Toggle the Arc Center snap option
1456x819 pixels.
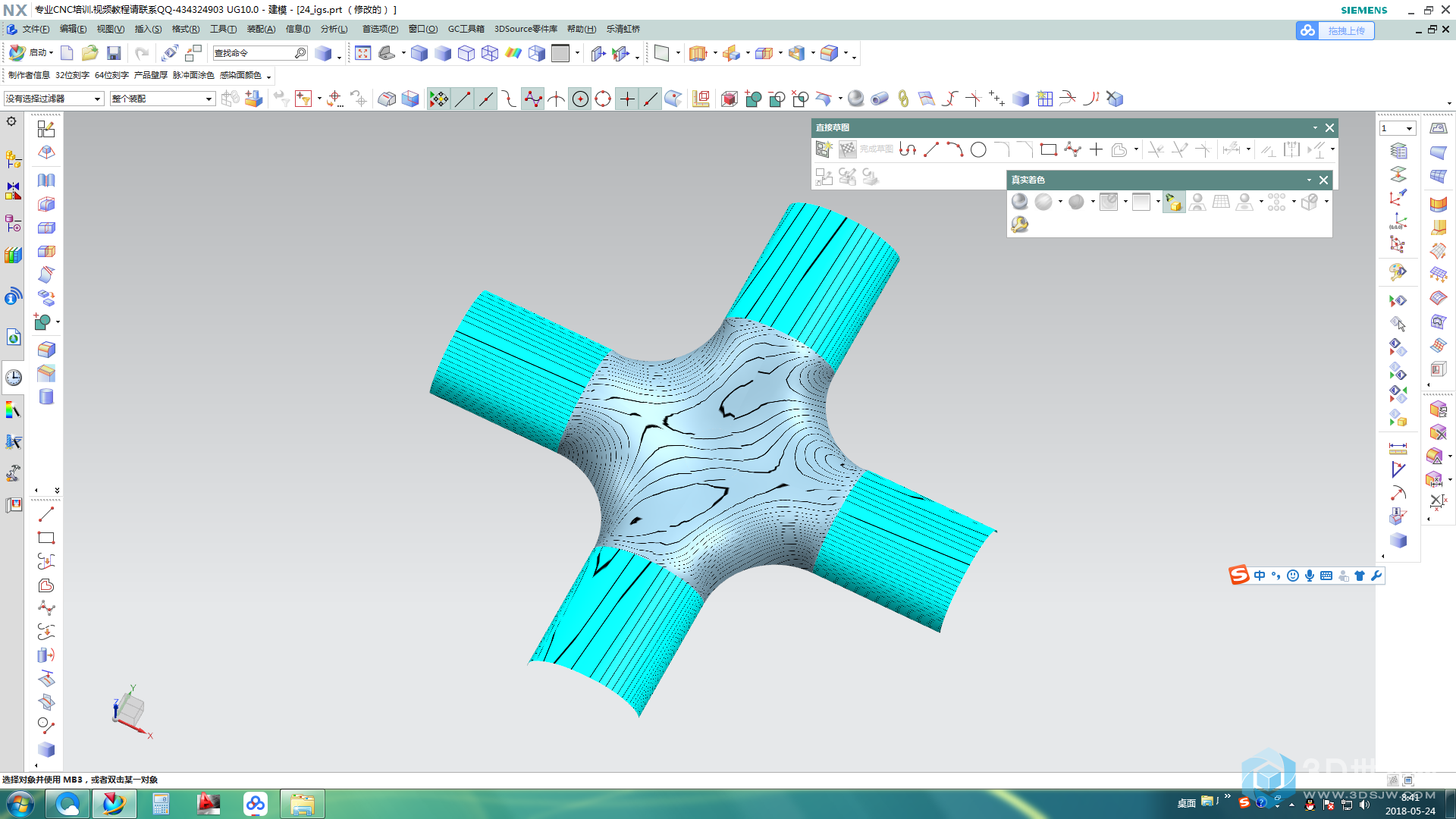pyautogui.click(x=580, y=99)
